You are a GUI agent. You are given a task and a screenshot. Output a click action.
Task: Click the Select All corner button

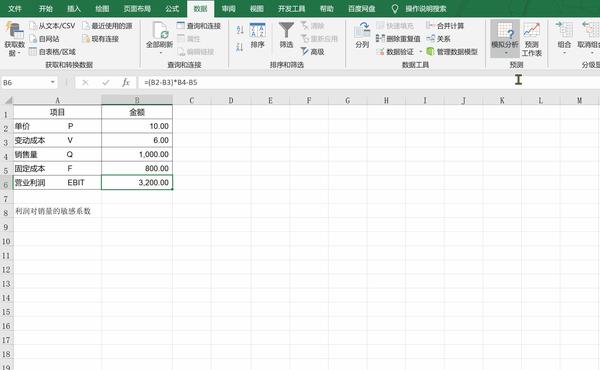7,100
